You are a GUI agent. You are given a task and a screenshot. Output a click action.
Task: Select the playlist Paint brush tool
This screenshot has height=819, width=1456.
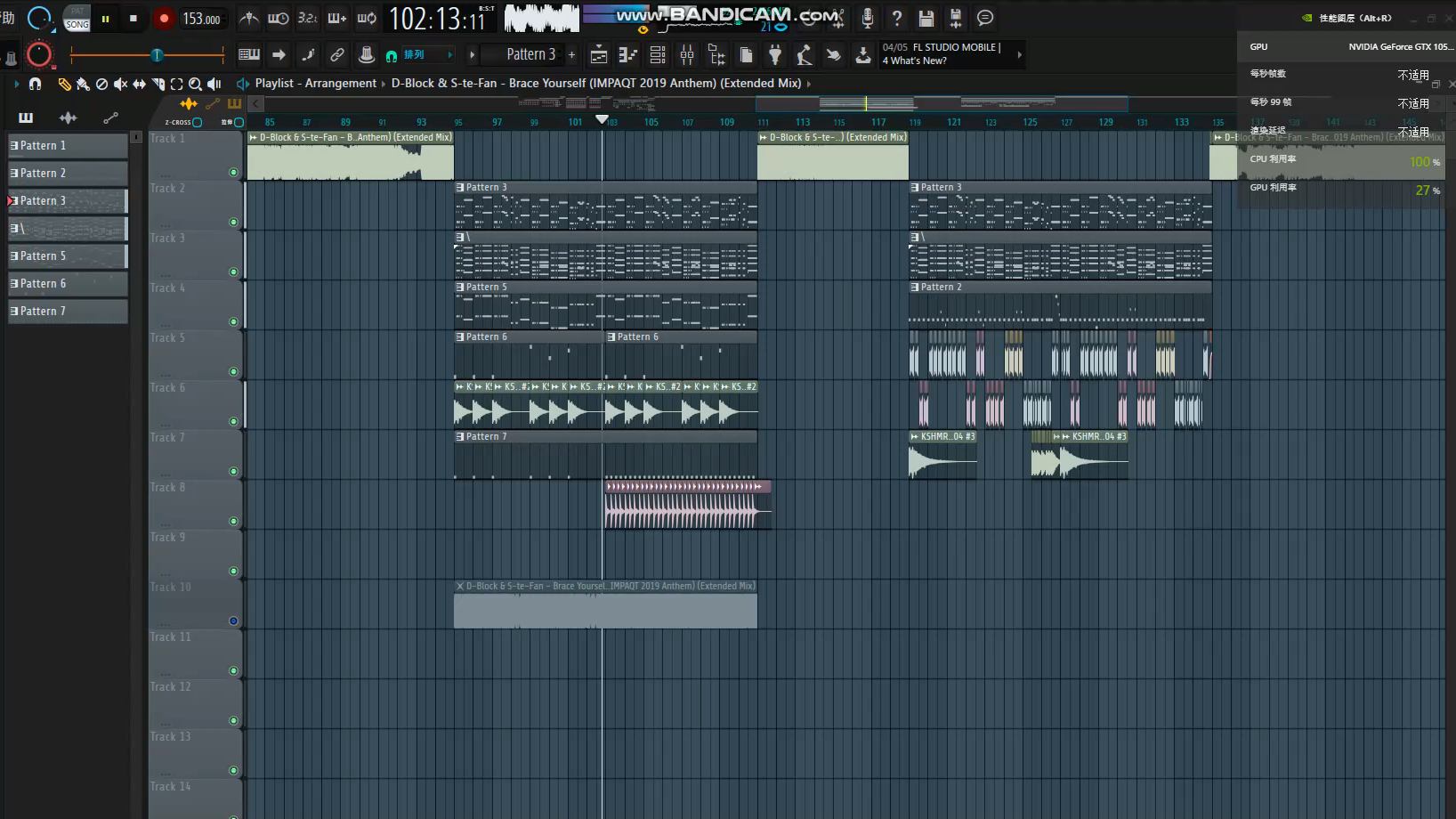point(83,84)
